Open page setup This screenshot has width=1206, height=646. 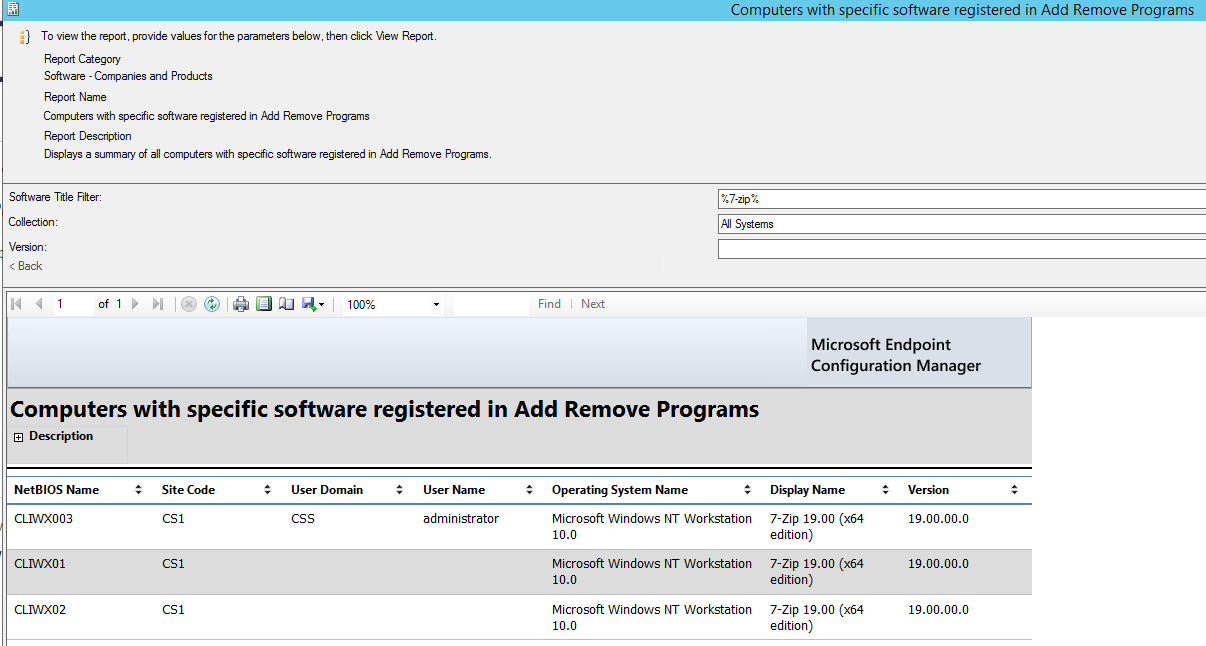(x=285, y=304)
